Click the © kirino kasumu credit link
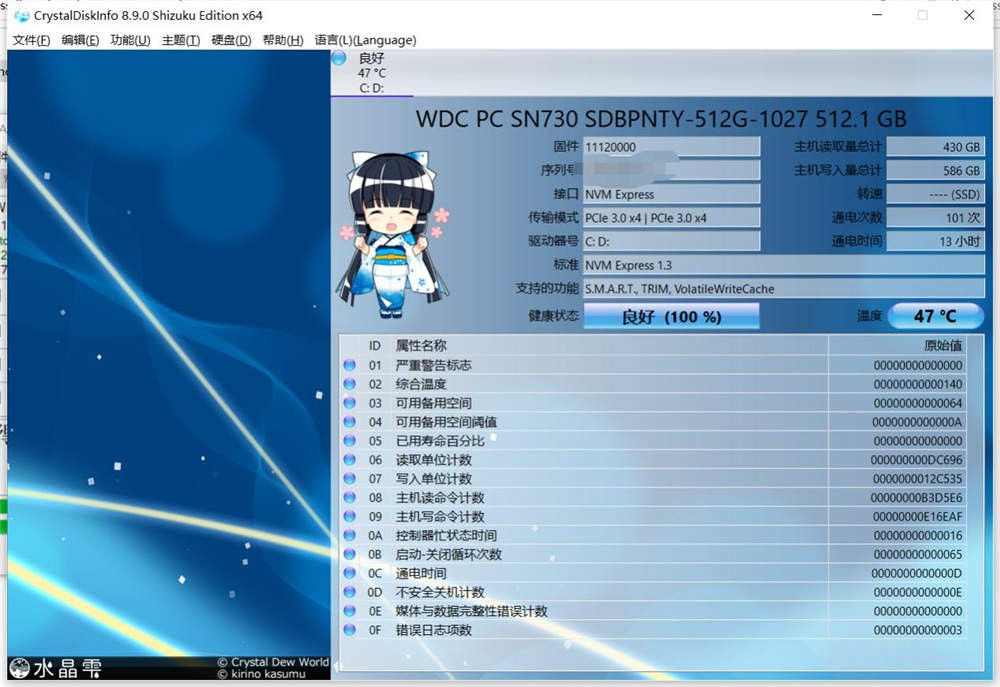The image size is (1000, 687). click(x=261, y=674)
